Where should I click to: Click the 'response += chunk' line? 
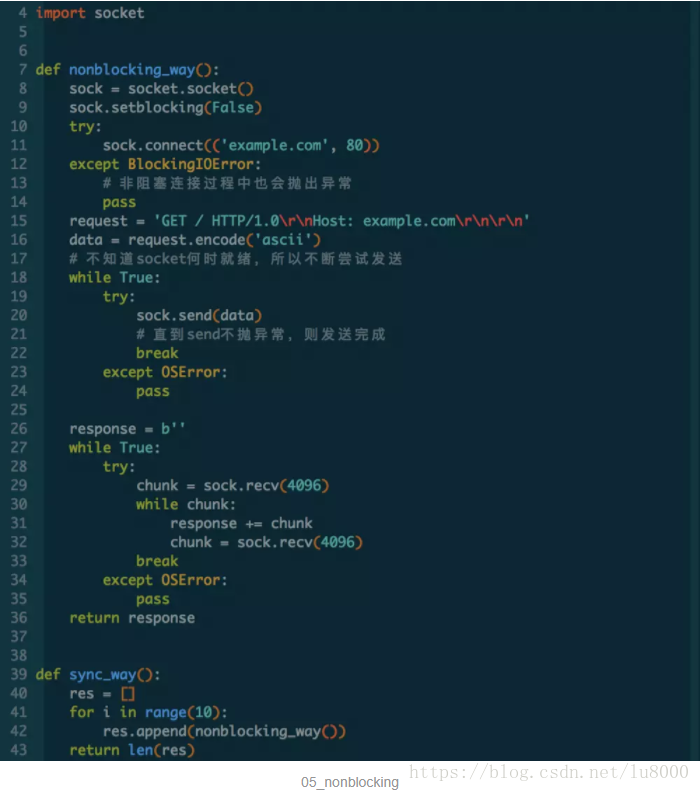click(241, 523)
